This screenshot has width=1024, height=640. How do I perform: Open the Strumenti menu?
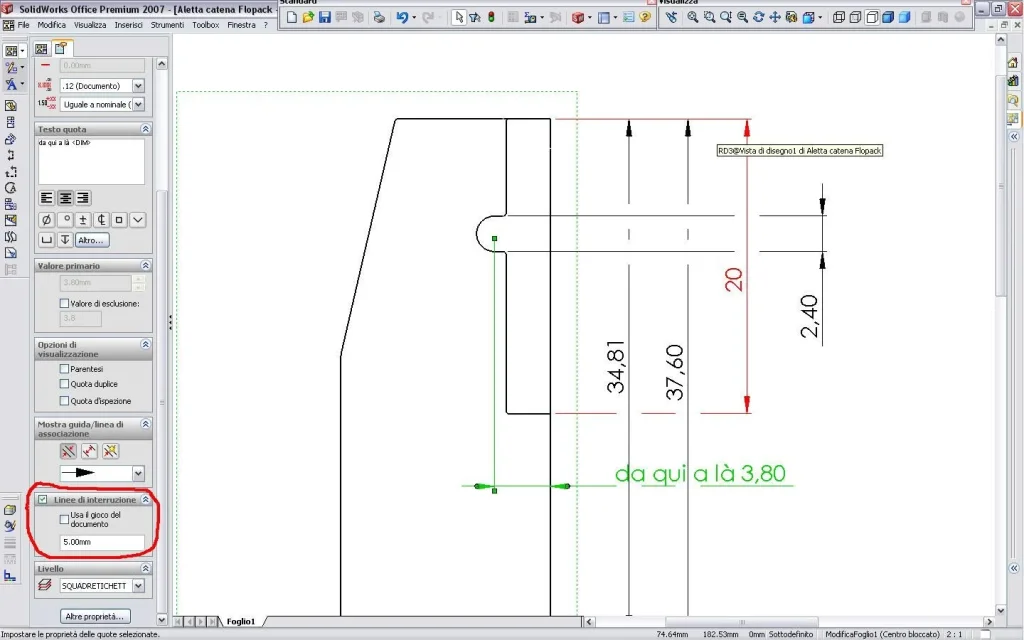point(167,25)
